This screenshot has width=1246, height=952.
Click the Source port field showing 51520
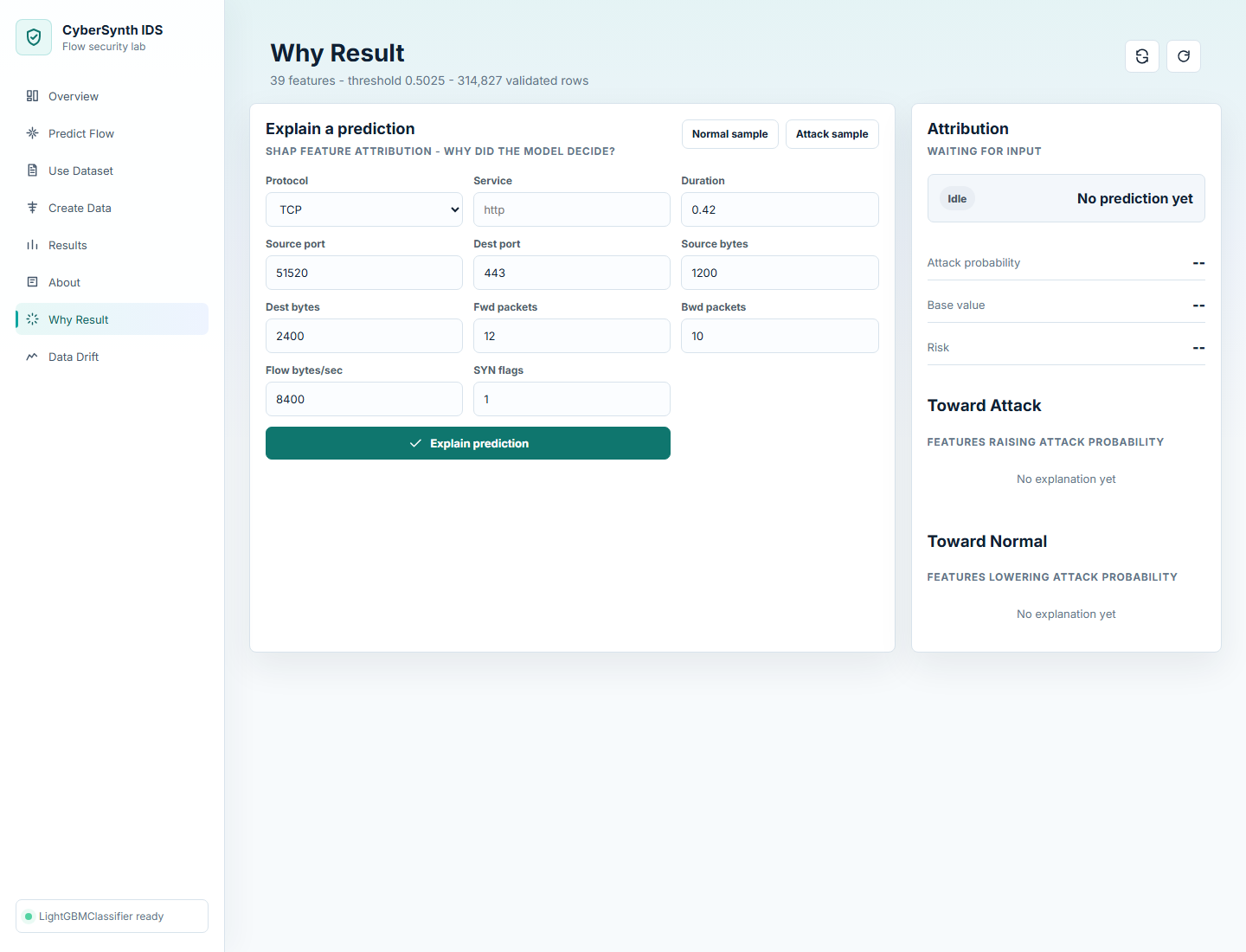coord(364,273)
